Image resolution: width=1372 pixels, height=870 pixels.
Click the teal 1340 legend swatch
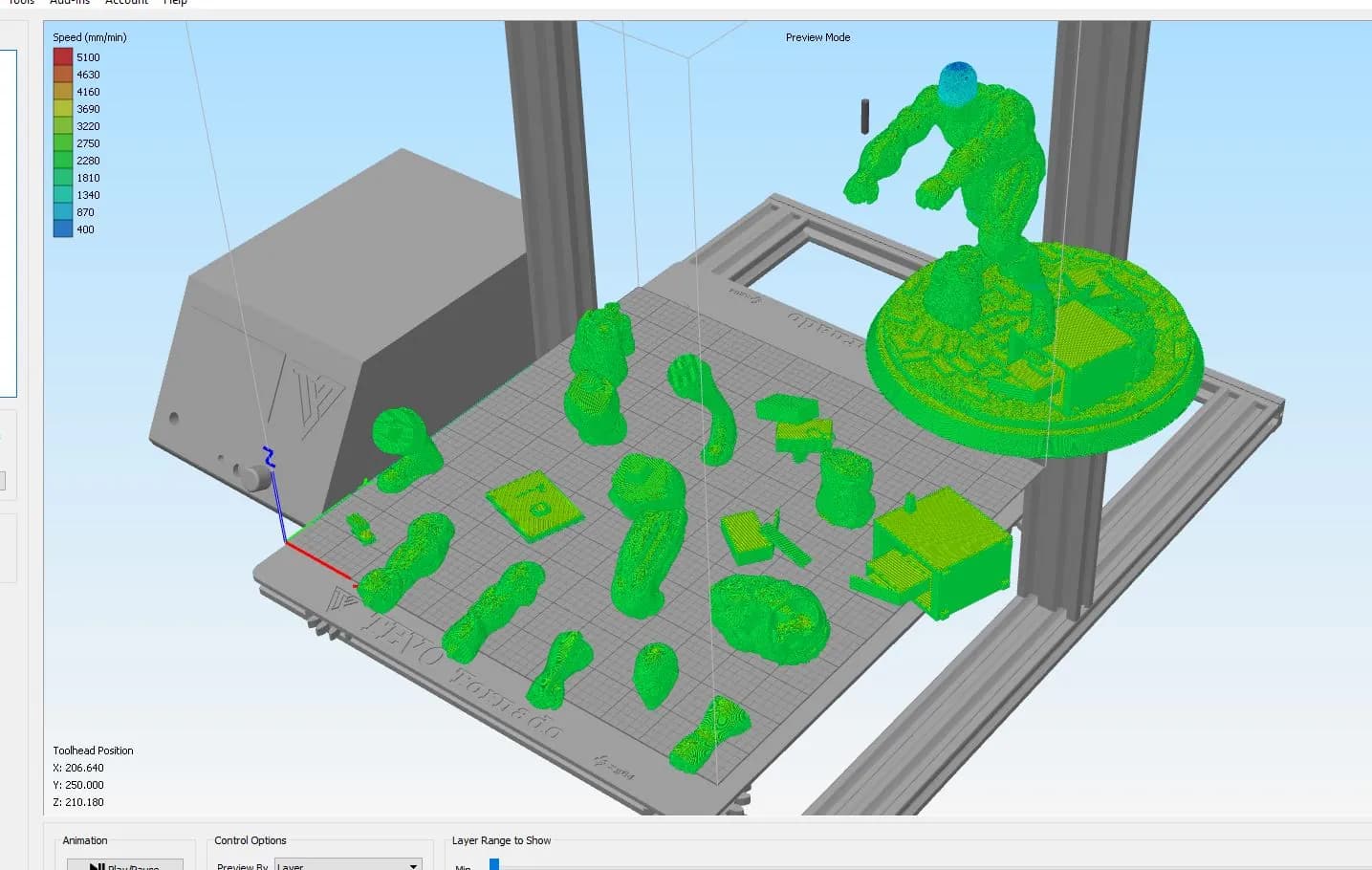click(x=63, y=195)
